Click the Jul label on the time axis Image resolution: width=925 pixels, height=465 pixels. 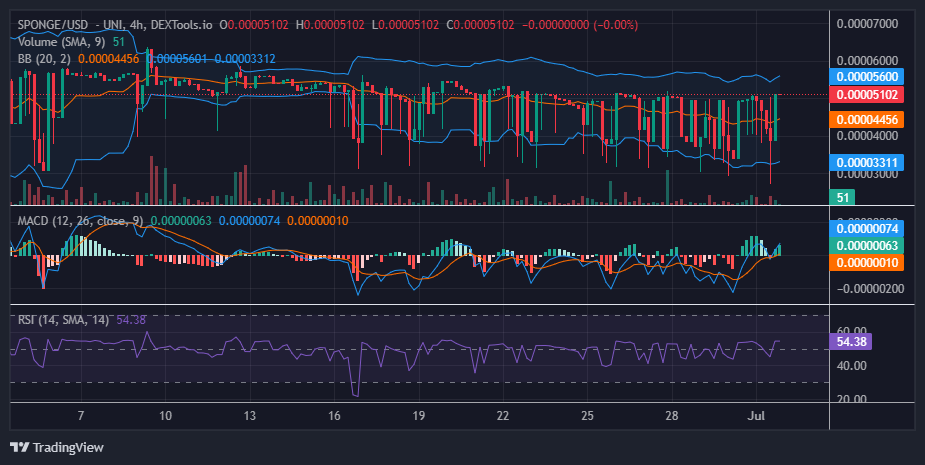(x=756, y=415)
